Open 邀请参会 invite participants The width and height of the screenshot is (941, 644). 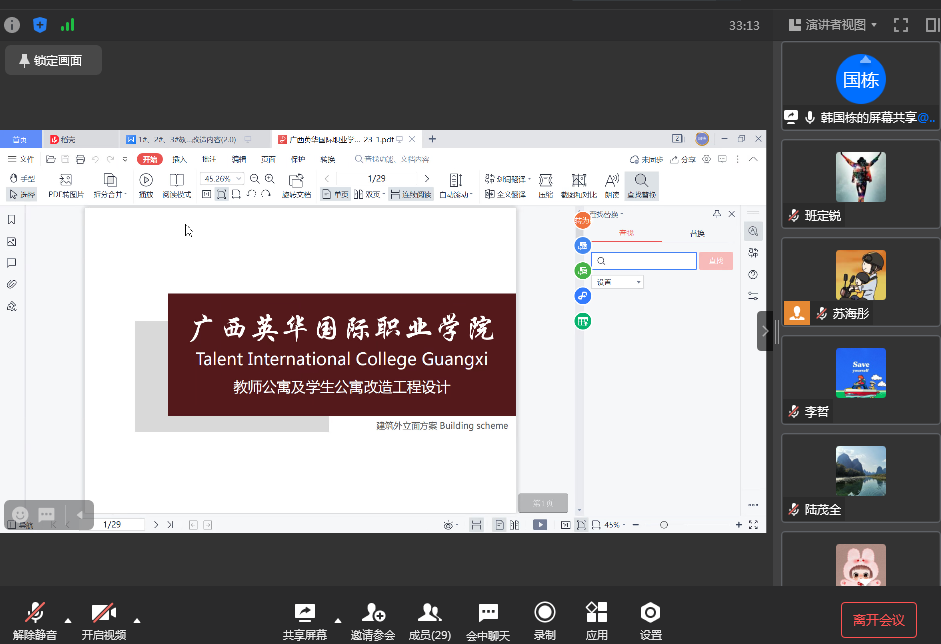coord(373,620)
